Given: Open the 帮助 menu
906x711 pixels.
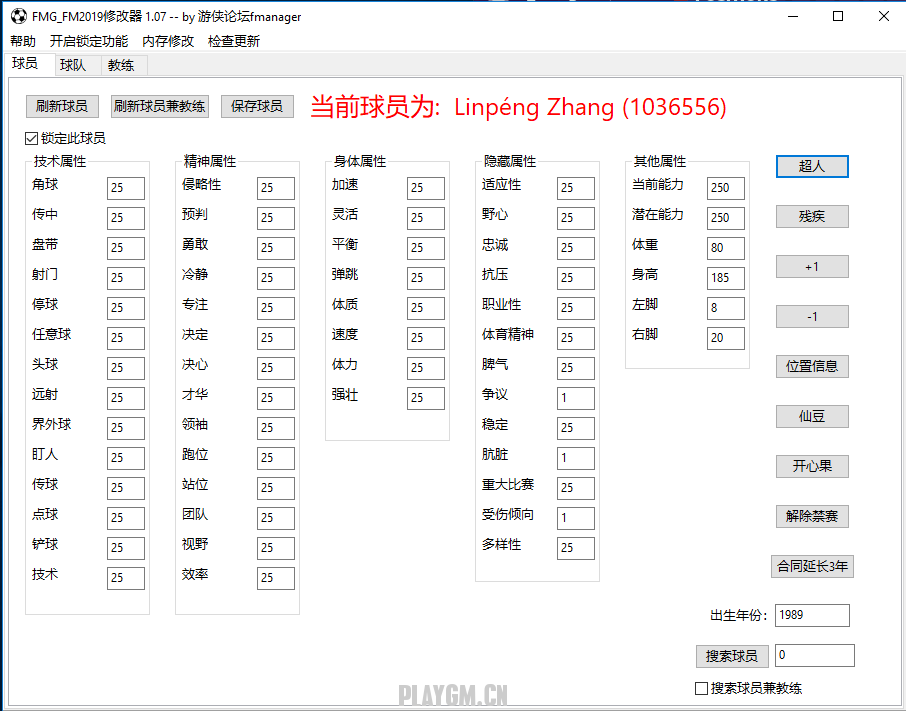Looking at the screenshot, I should [23, 41].
